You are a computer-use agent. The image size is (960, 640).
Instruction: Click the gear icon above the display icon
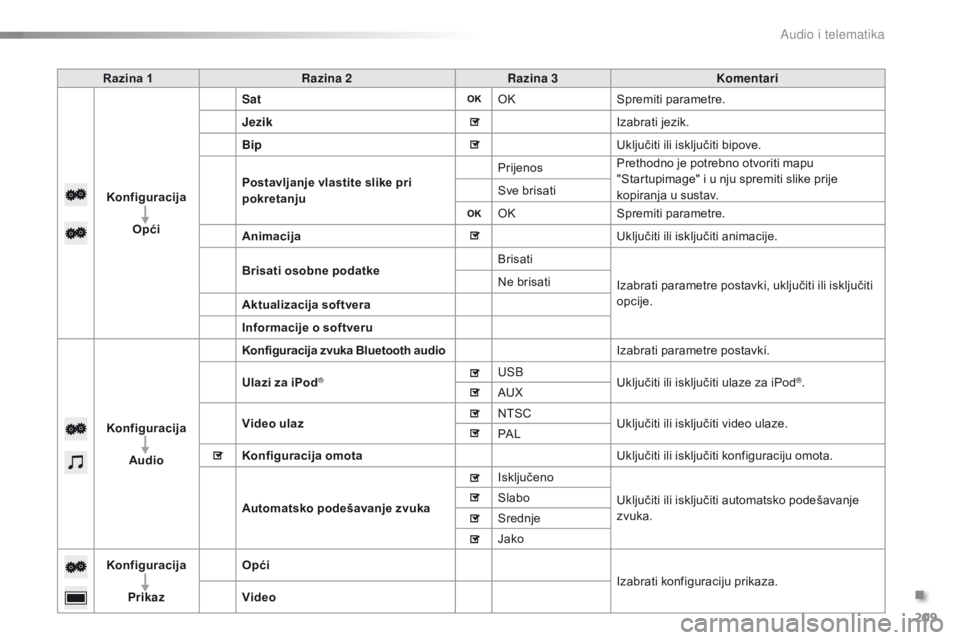[x=76, y=565]
